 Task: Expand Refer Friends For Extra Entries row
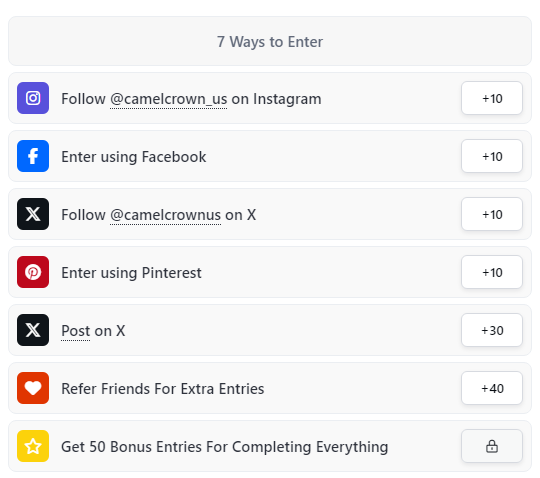click(x=270, y=388)
